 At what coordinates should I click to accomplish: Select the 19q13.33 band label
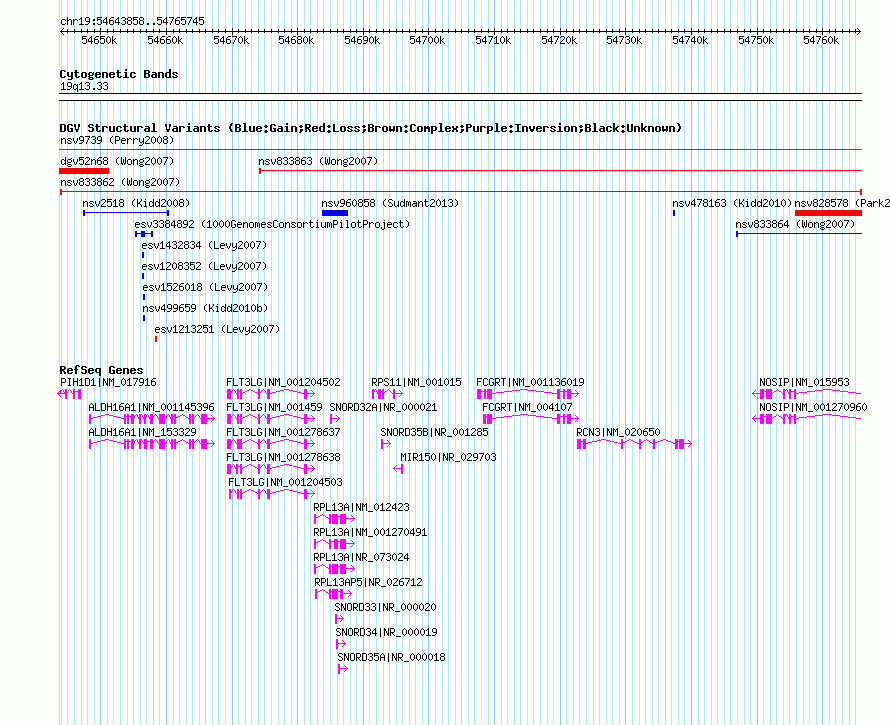(x=84, y=86)
